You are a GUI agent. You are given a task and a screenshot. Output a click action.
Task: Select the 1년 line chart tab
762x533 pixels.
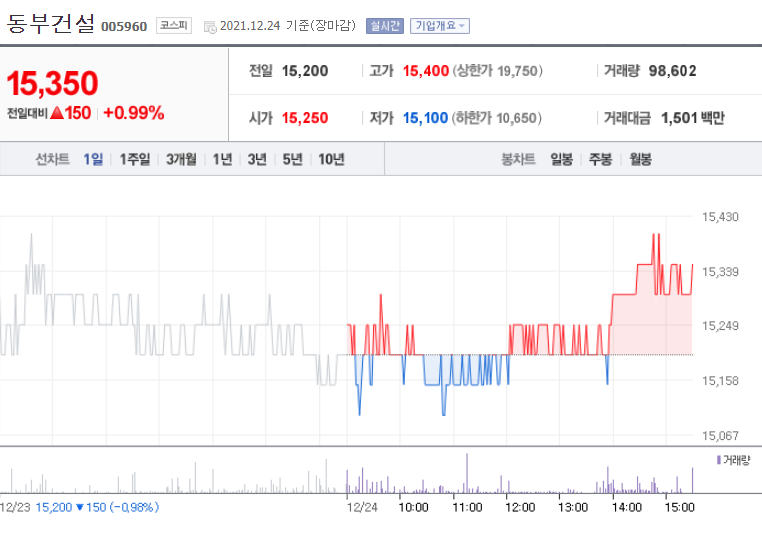[x=223, y=159]
